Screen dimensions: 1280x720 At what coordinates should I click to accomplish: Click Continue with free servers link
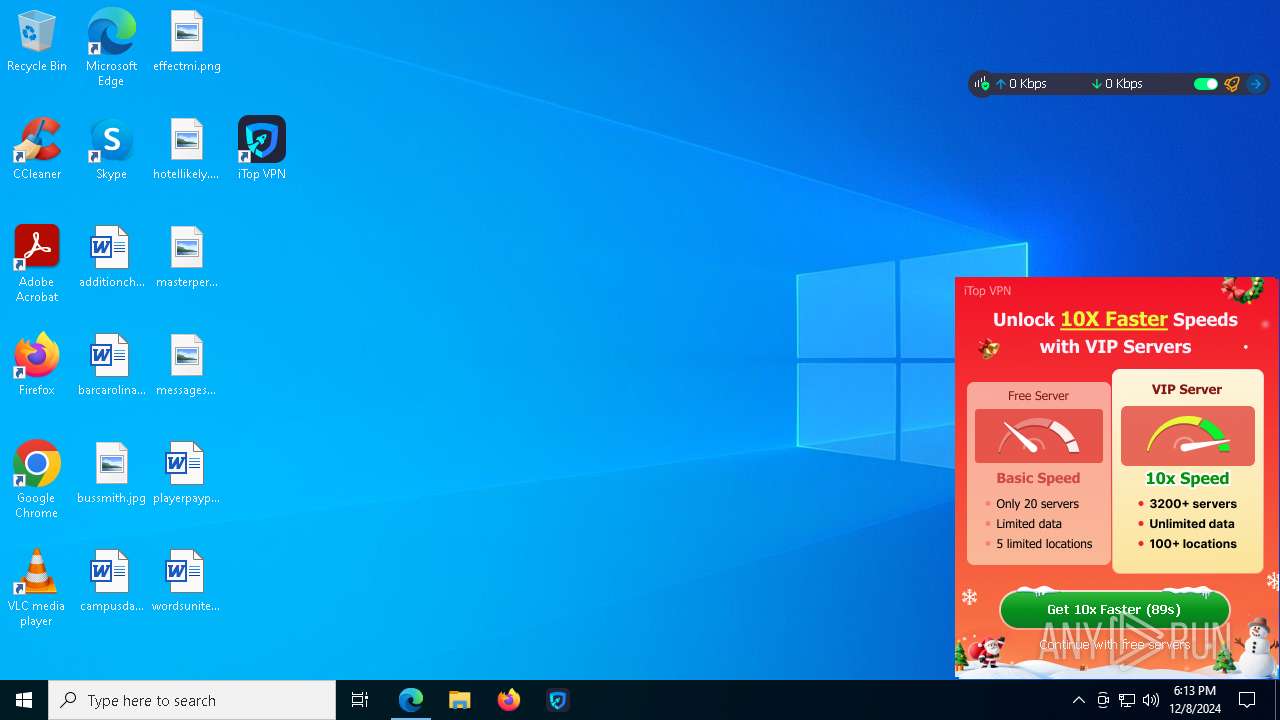click(x=1114, y=645)
